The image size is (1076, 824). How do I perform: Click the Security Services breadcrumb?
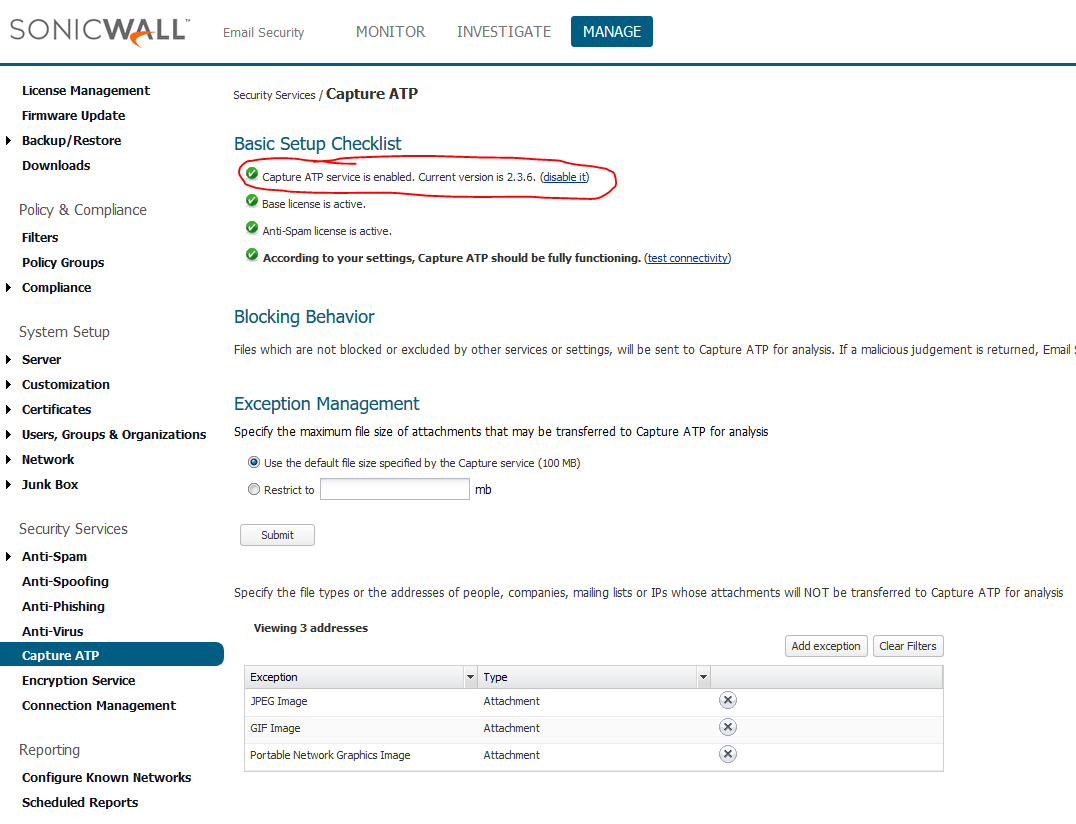(274, 95)
